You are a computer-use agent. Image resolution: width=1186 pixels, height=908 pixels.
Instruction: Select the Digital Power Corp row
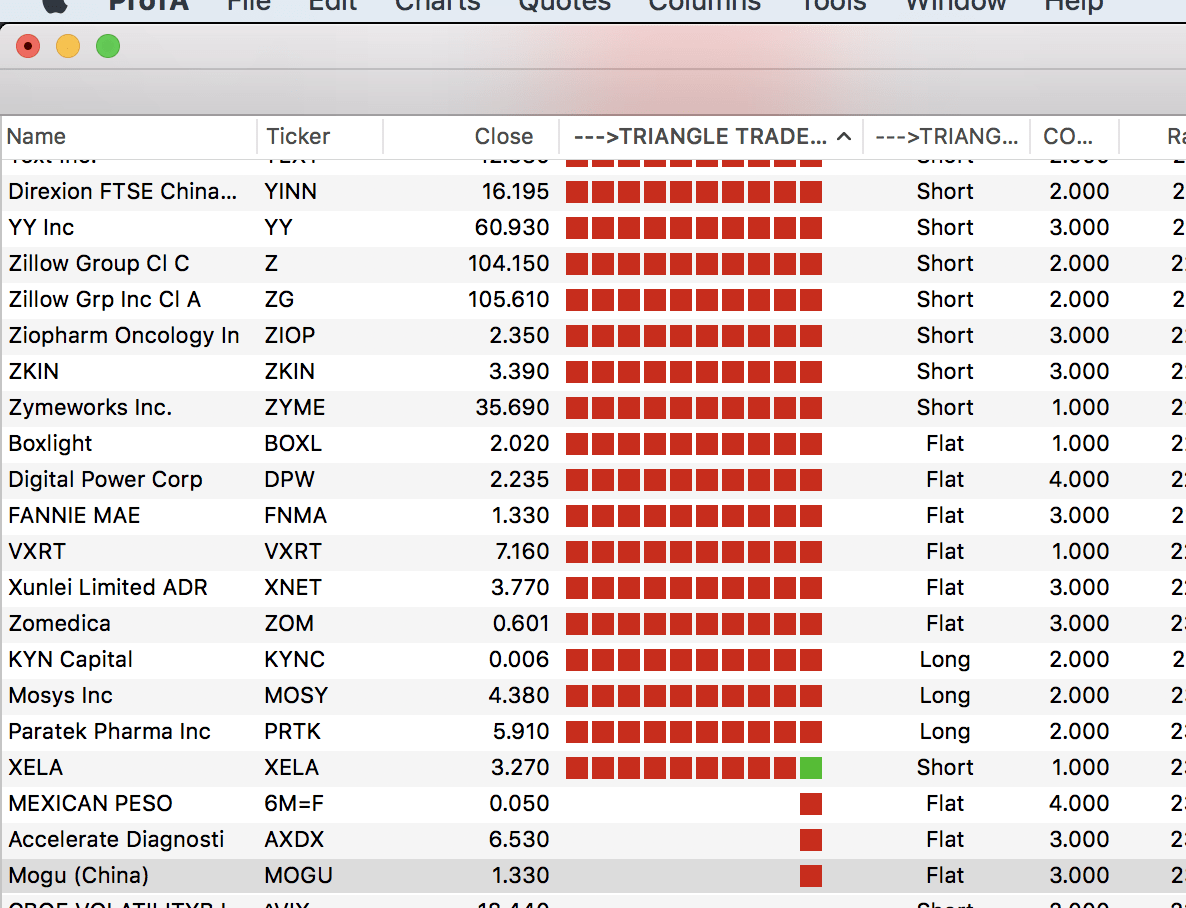(x=593, y=480)
